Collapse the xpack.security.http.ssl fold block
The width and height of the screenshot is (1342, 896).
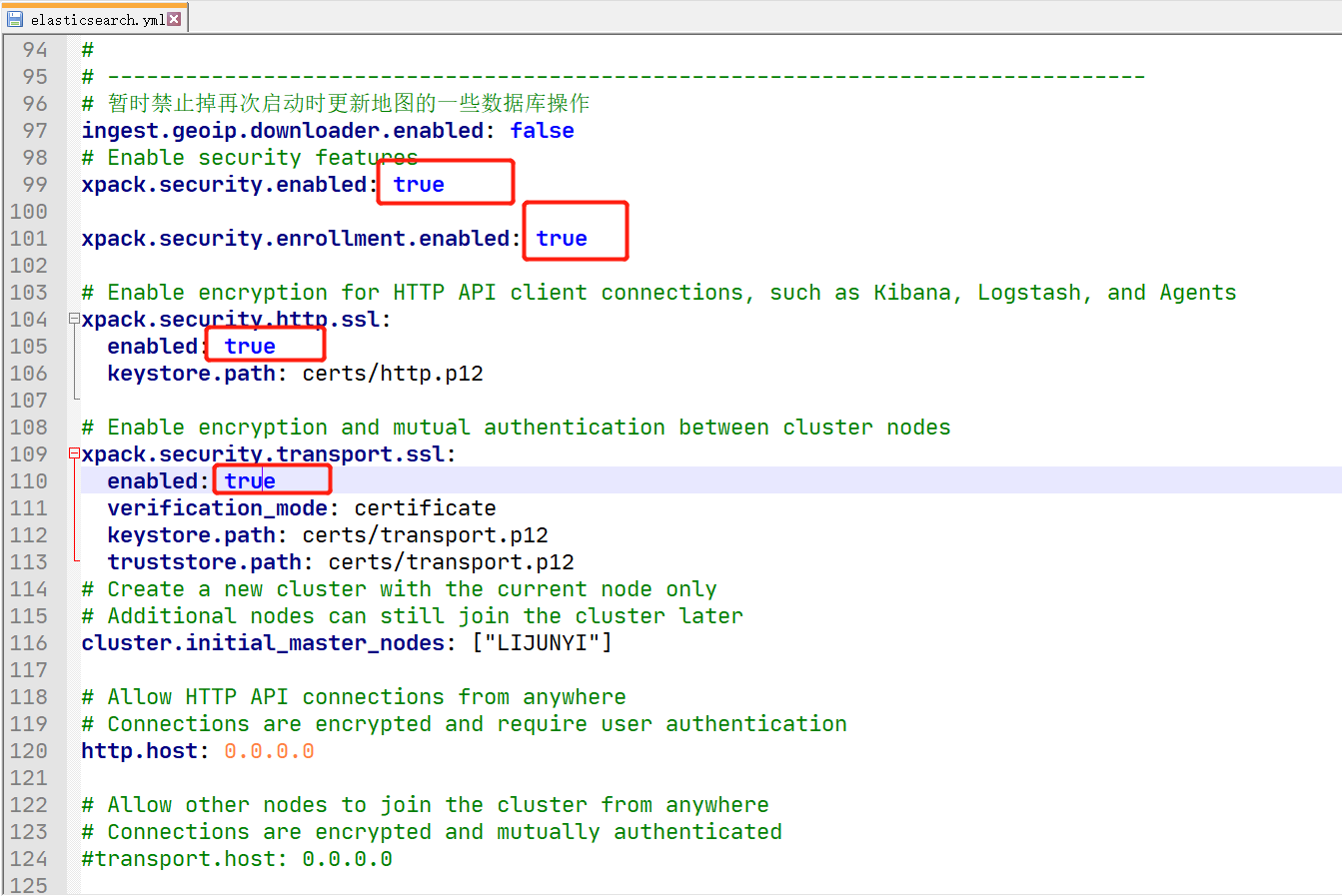click(x=74, y=320)
